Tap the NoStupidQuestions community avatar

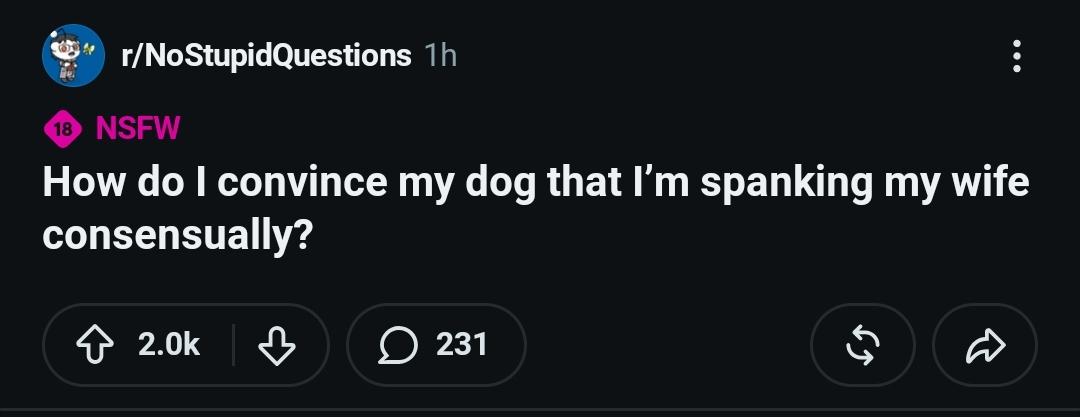click(x=74, y=55)
